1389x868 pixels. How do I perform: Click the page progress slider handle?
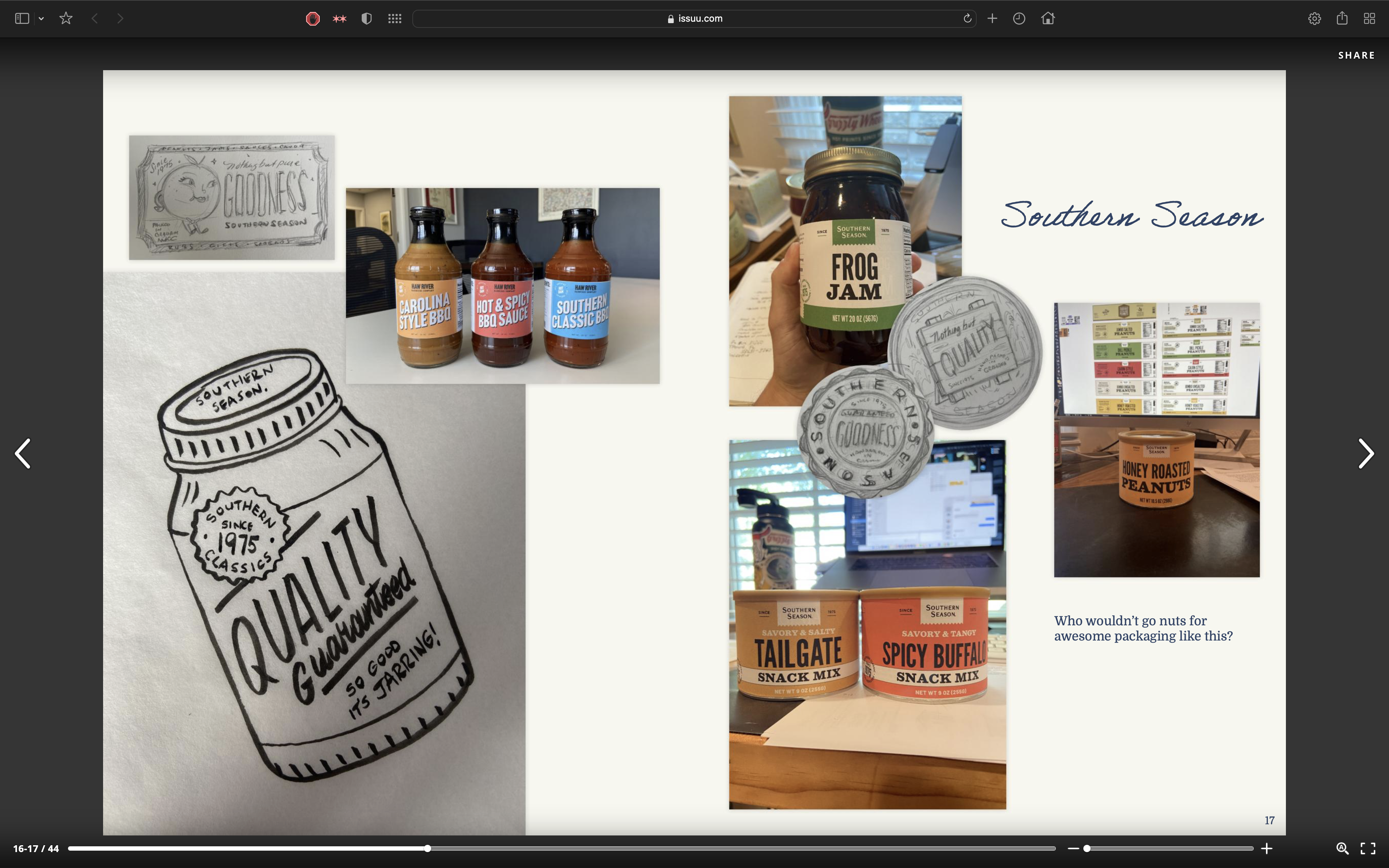coord(428,848)
